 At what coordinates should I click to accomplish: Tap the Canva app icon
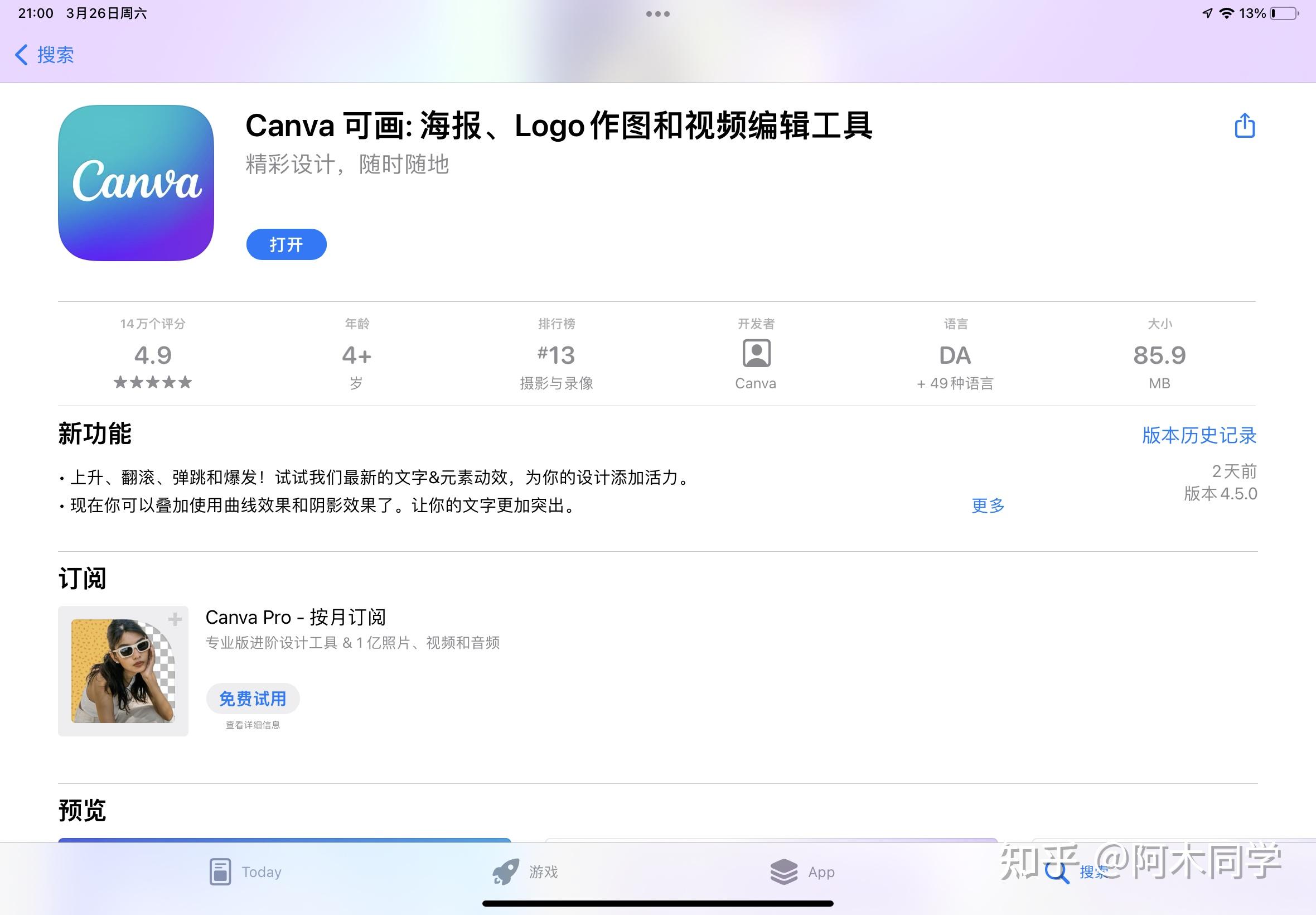point(136,183)
